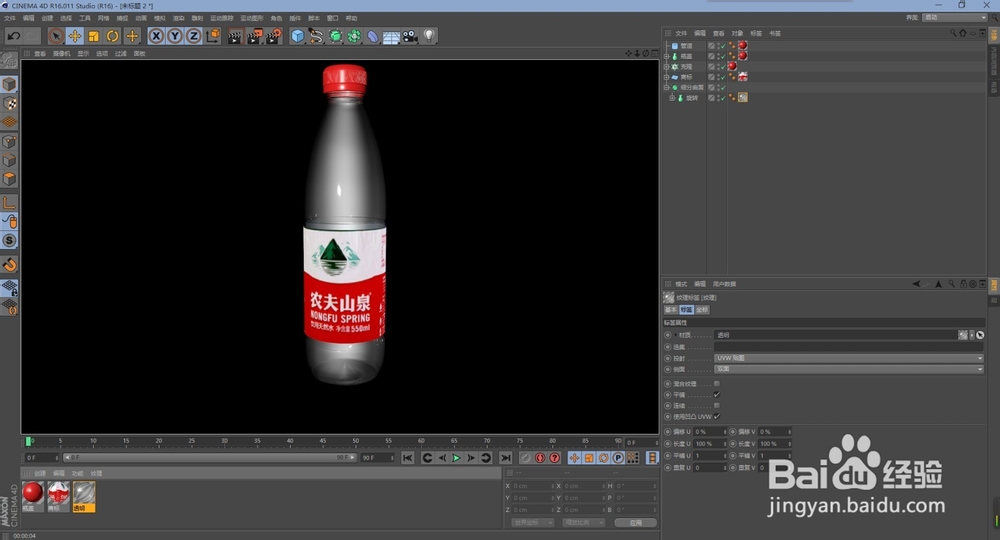
Task: Click the 应用 apply button in coordinates
Action: (x=635, y=523)
